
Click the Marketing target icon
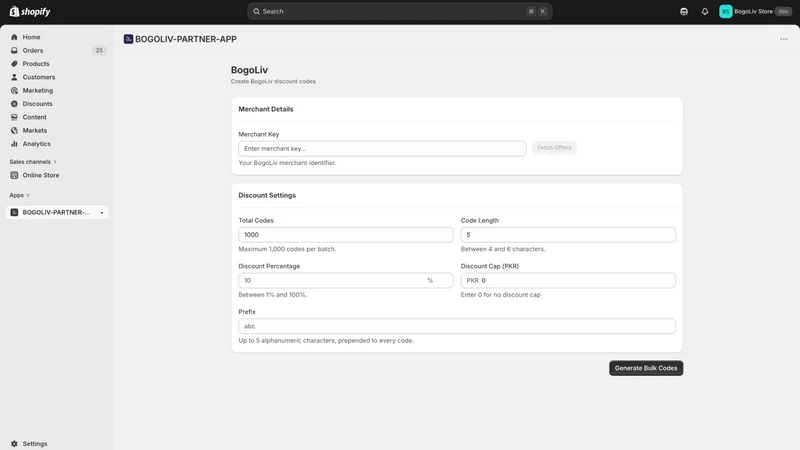click(14, 90)
